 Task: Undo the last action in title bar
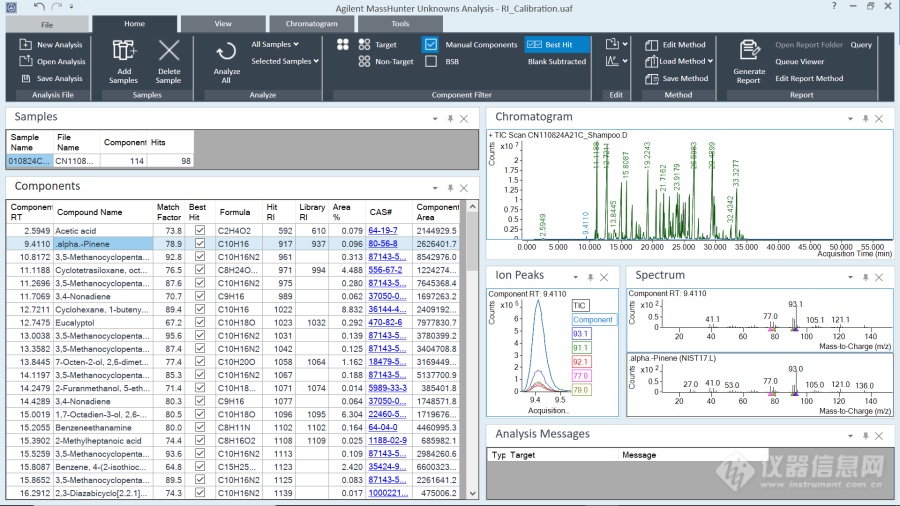pyautogui.click(x=38, y=7)
